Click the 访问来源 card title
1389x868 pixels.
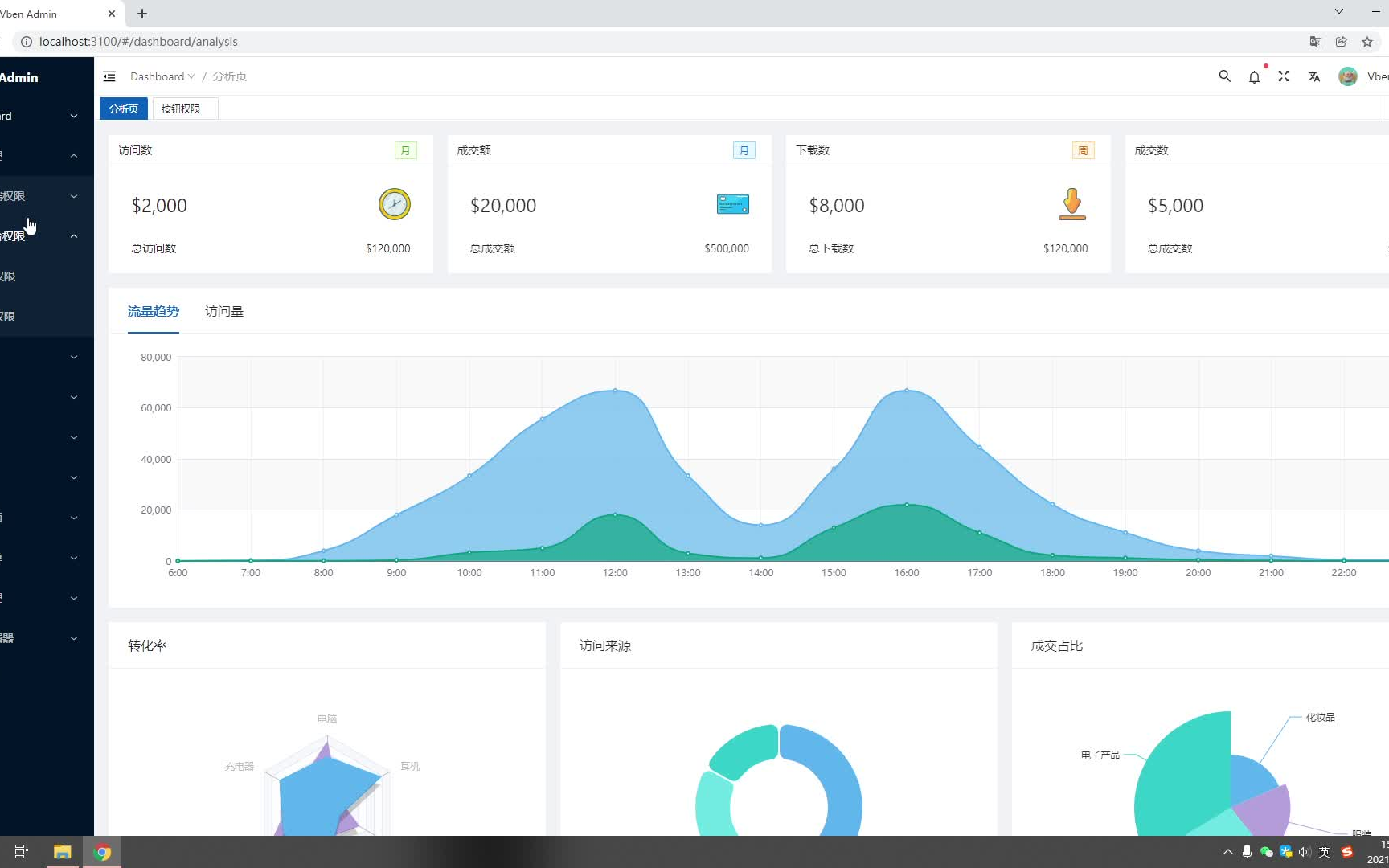click(x=605, y=645)
